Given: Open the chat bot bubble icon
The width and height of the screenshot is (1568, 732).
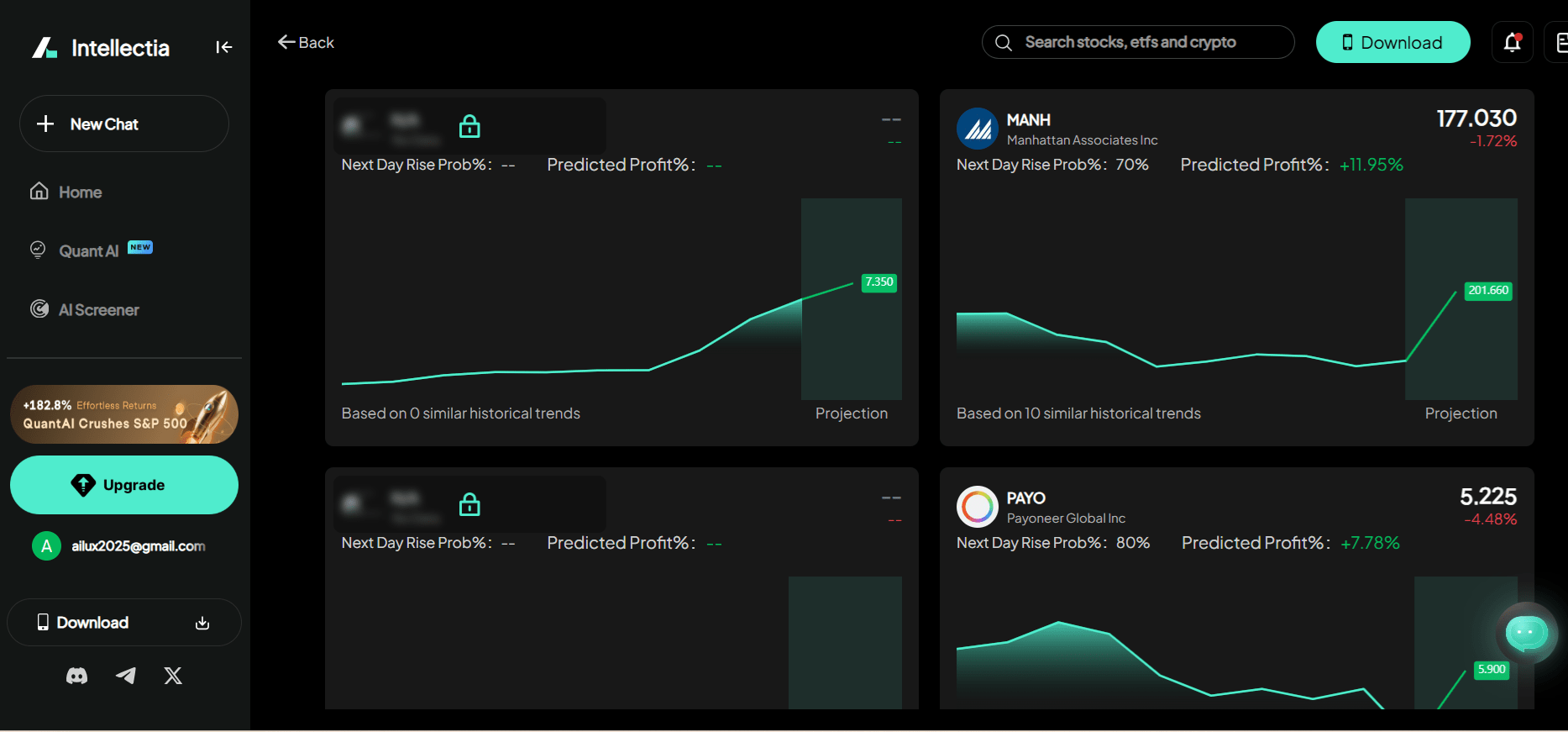Looking at the screenshot, I should (1527, 633).
